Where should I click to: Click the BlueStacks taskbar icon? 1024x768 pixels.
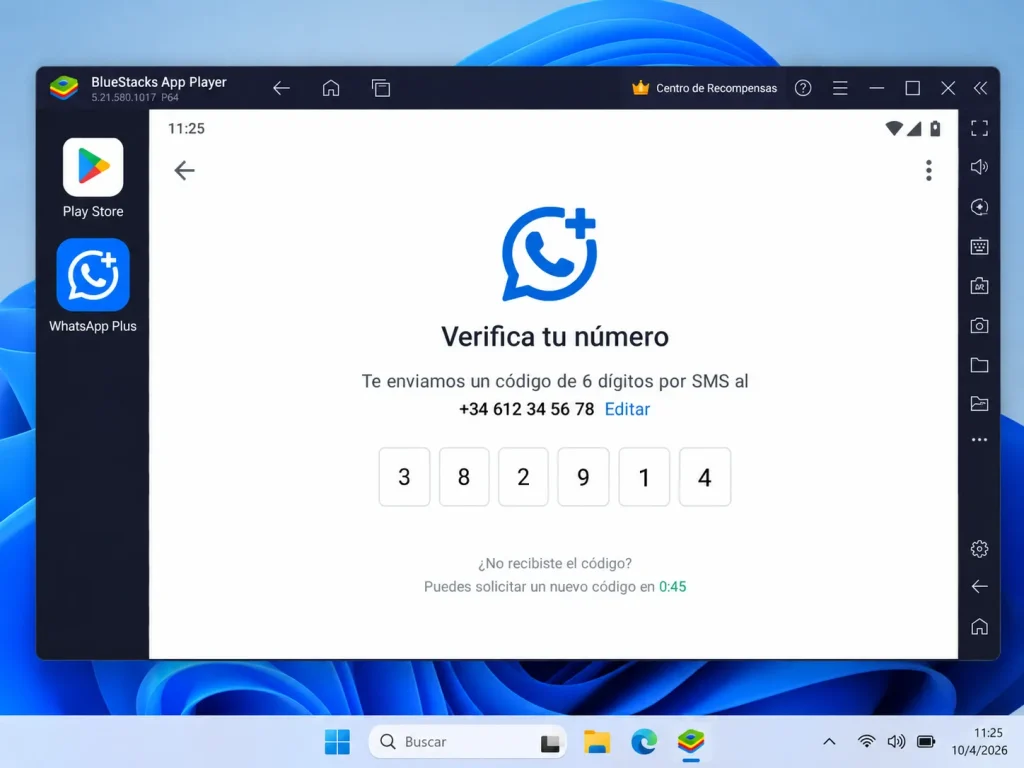[x=691, y=742]
